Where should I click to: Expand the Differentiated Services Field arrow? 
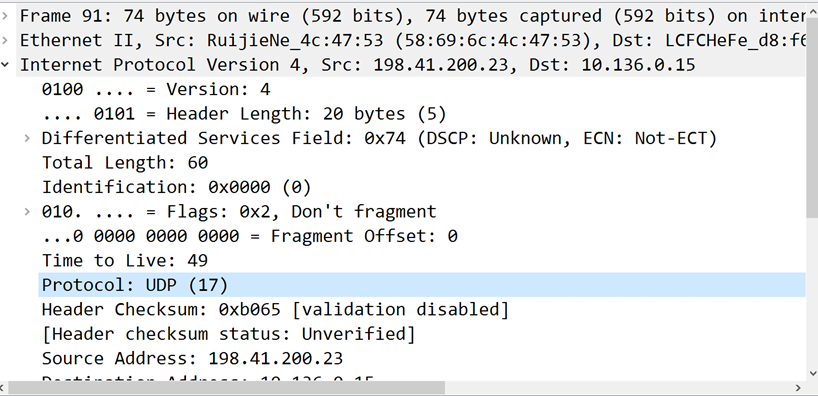coord(27,138)
